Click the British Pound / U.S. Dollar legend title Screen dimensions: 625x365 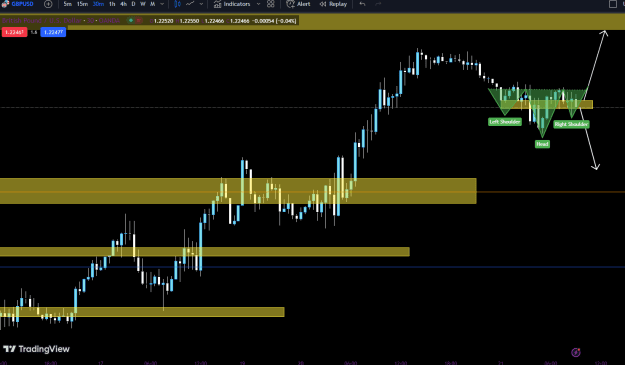point(42,20)
